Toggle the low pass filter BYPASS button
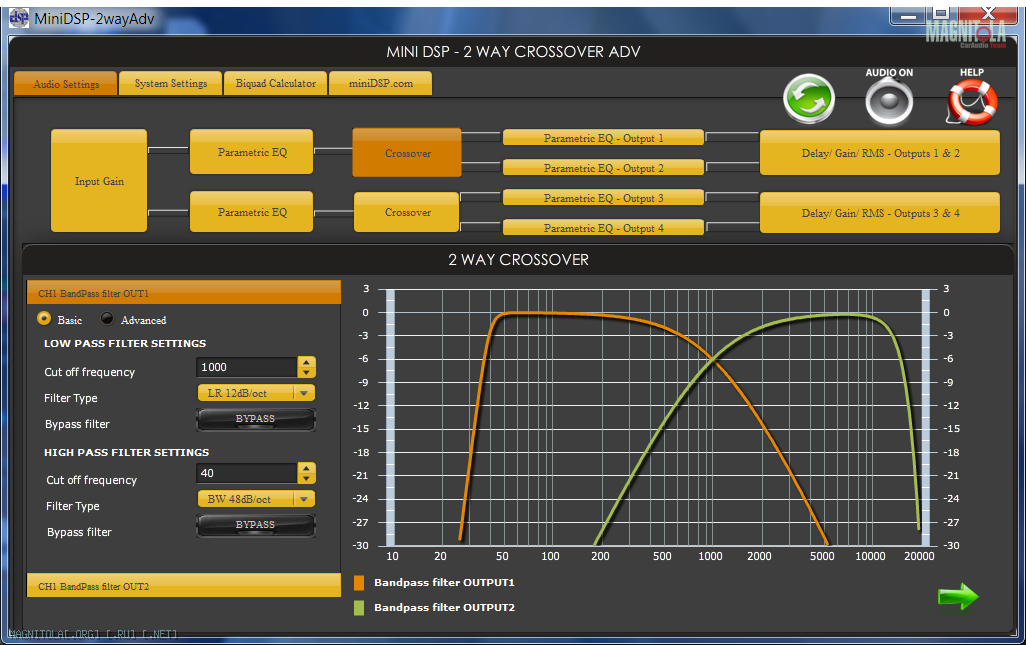This screenshot has height=645, width=1026. click(x=256, y=419)
